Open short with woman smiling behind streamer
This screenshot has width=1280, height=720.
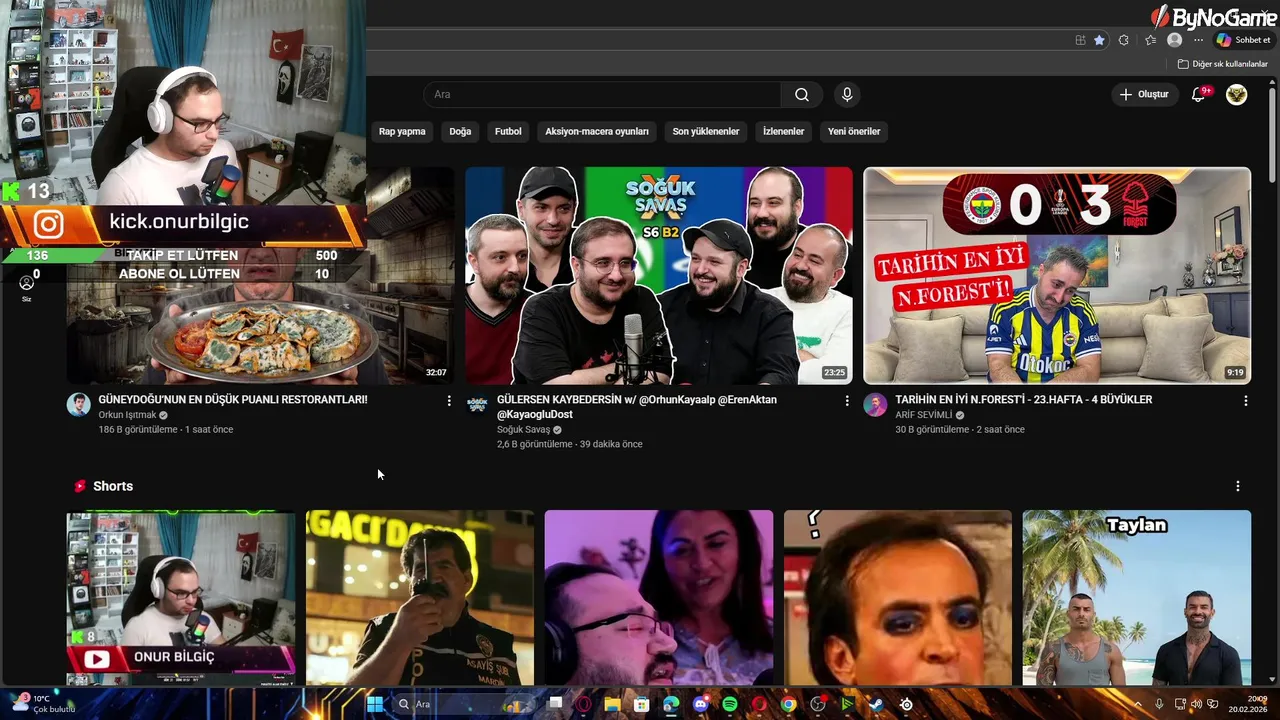(659, 598)
